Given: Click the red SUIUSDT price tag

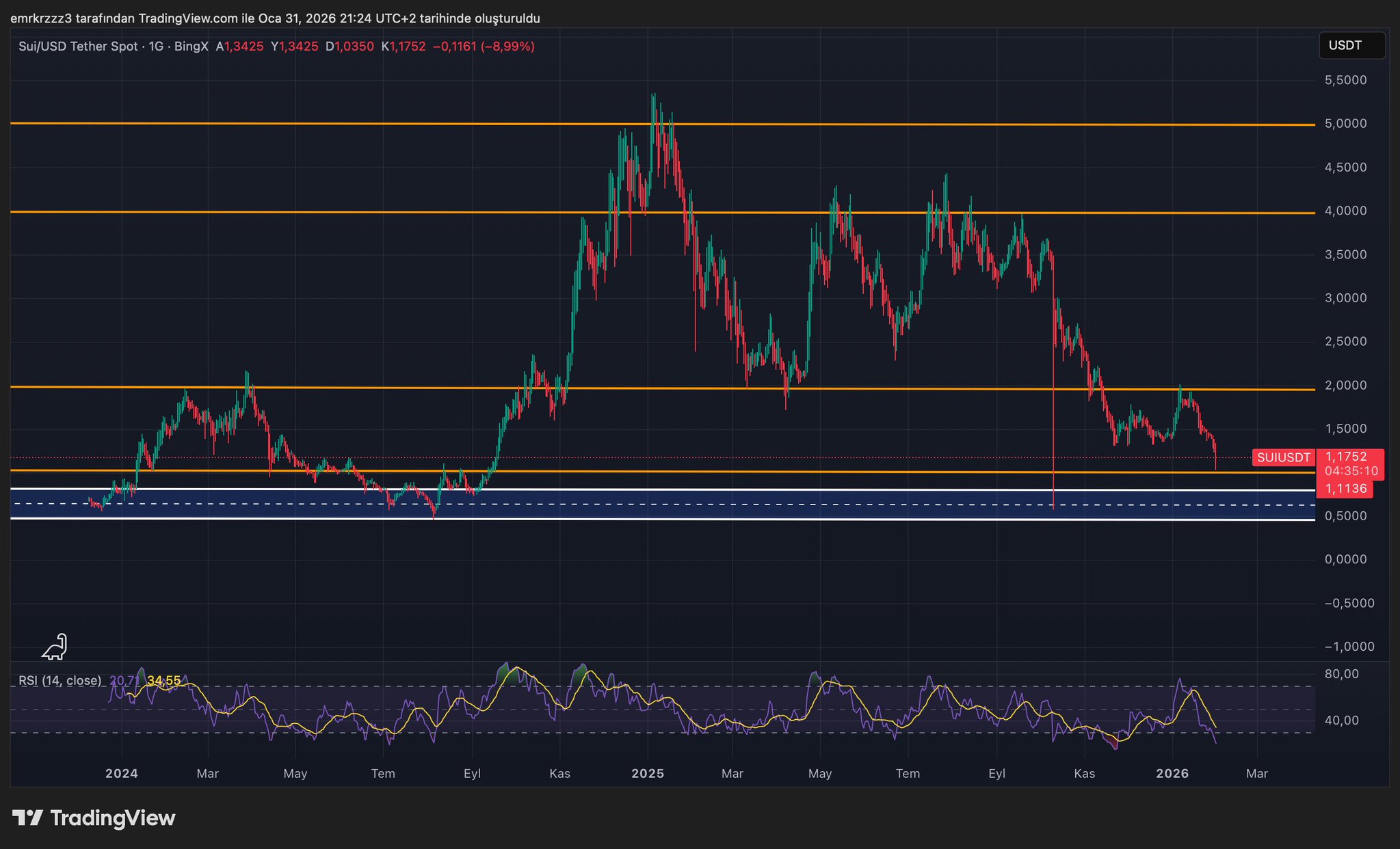Looking at the screenshot, I should 1283,457.
